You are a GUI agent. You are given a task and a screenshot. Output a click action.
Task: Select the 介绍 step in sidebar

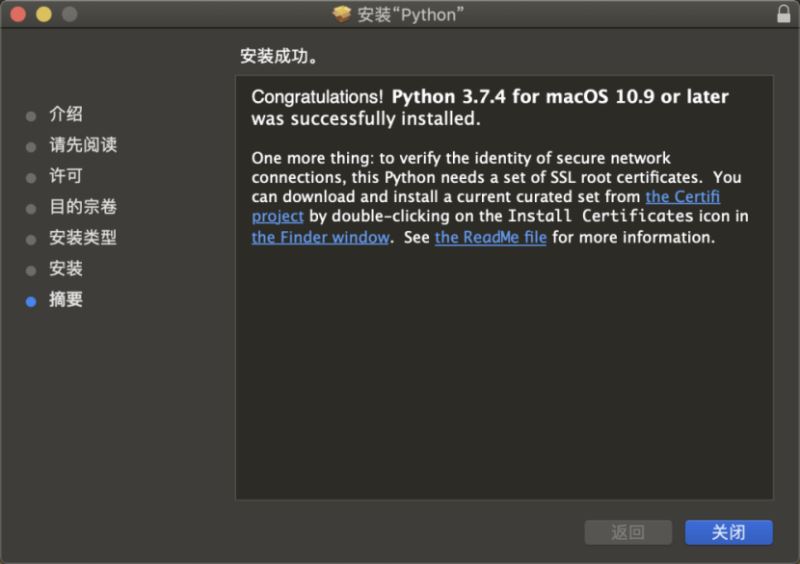(x=66, y=114)
